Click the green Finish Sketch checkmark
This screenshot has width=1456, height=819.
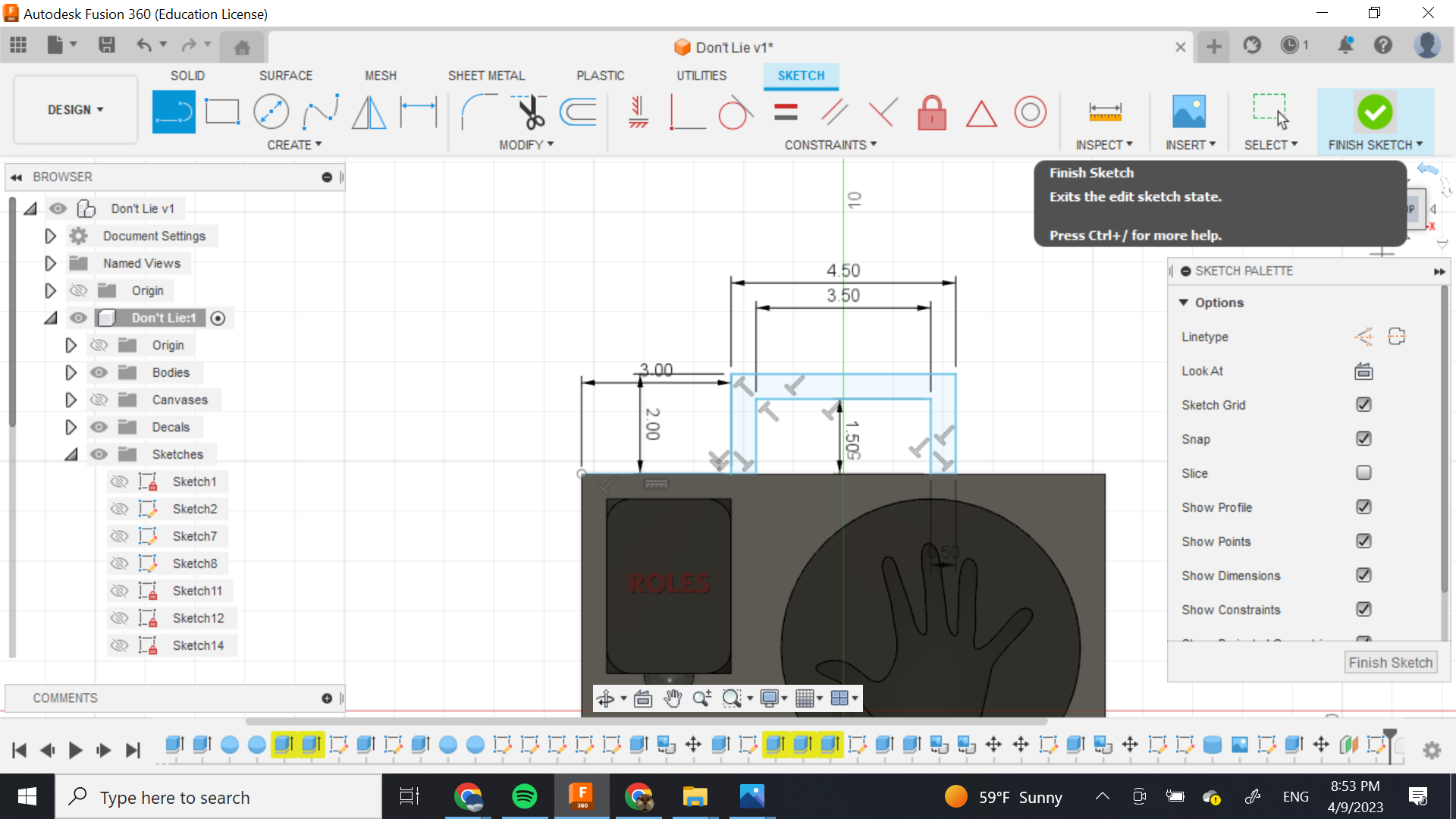coord(1375,112)
